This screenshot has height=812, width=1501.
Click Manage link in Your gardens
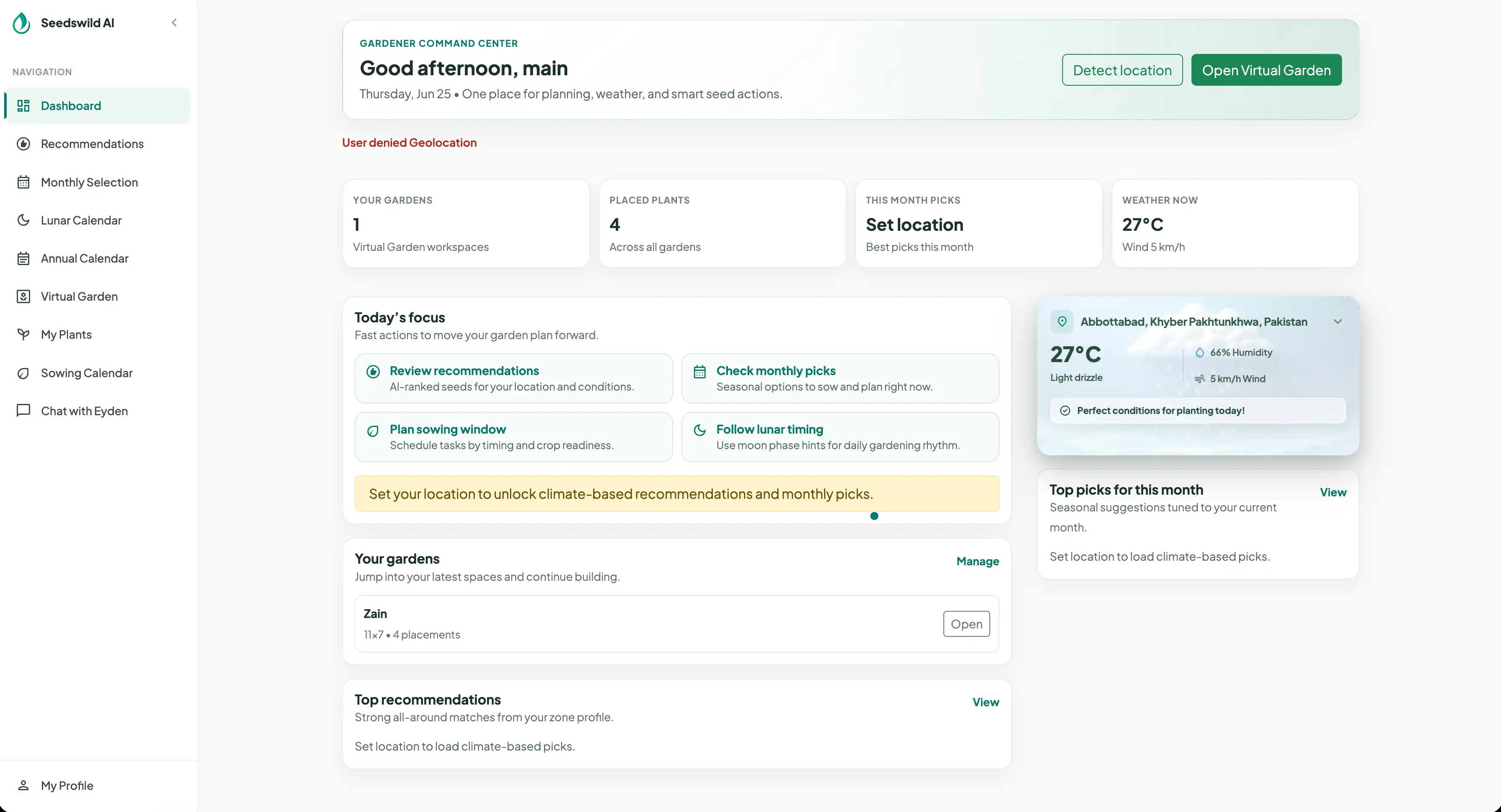pos(978,562)
